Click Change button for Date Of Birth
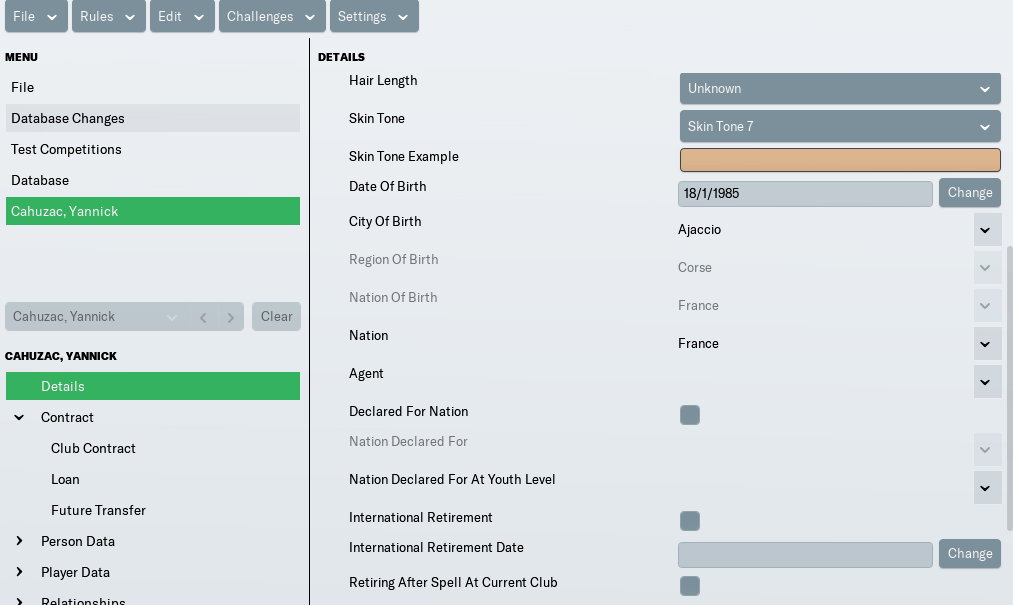Screen dimensions: 1013x605 tap(970, 193)
